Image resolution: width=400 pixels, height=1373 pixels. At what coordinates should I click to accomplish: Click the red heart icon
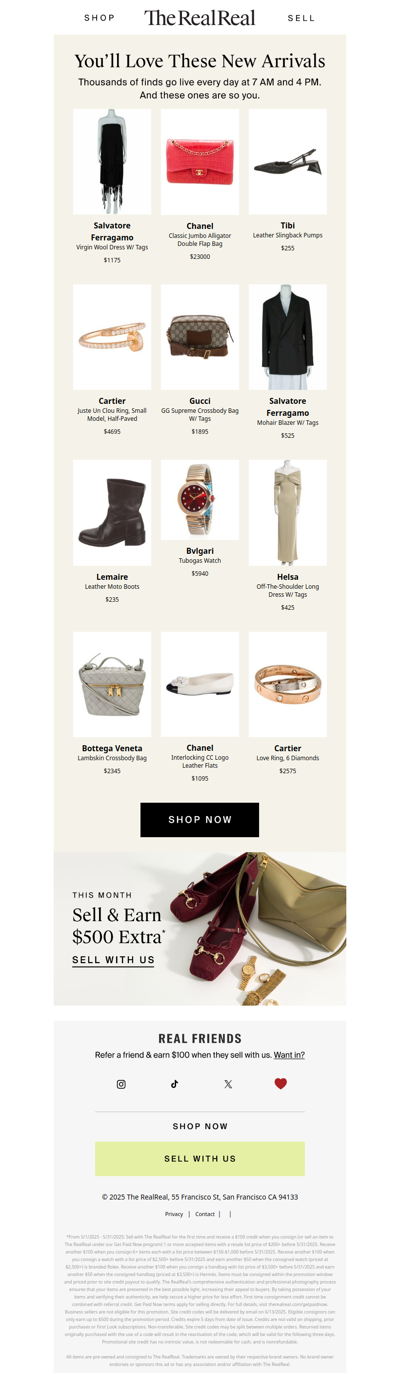[281, 1084]
